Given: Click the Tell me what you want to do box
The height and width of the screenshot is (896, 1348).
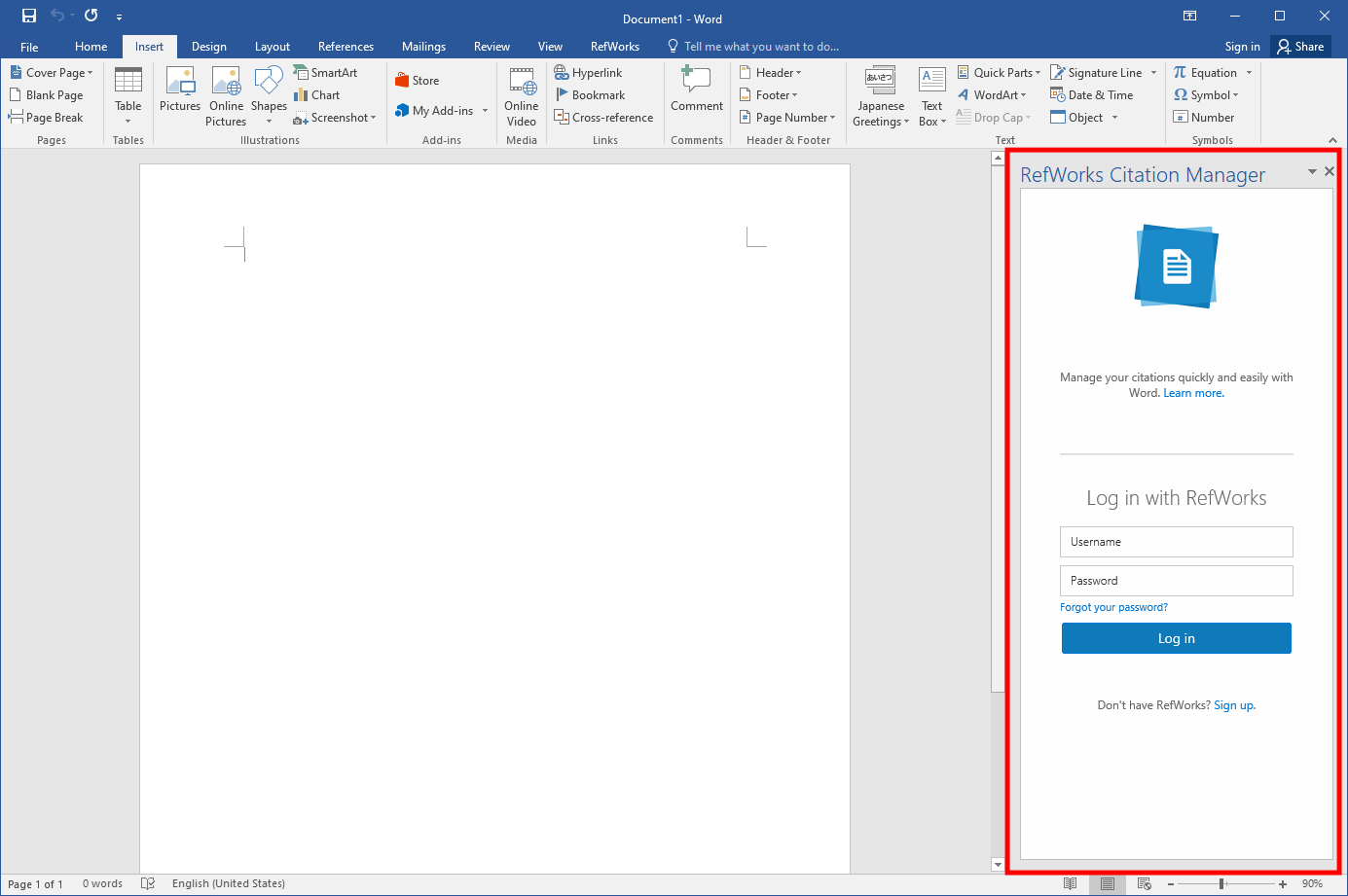Looking at the screenshot, I should [753, 47].
